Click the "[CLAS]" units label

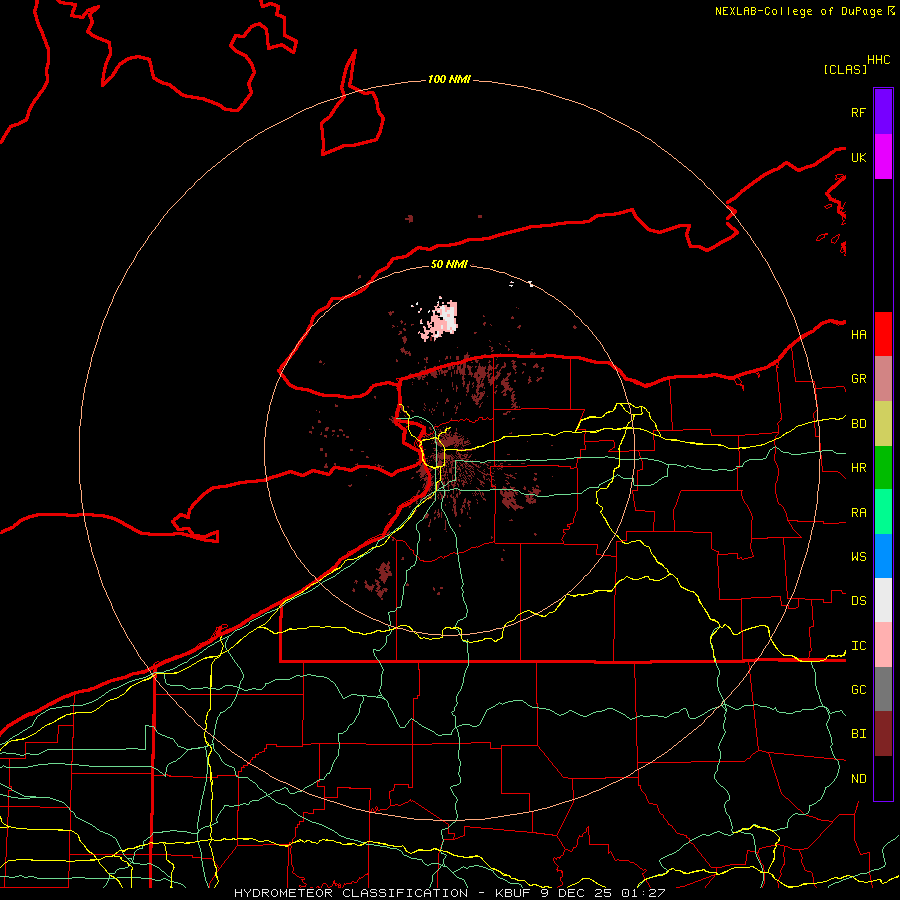tap(845, 69)
